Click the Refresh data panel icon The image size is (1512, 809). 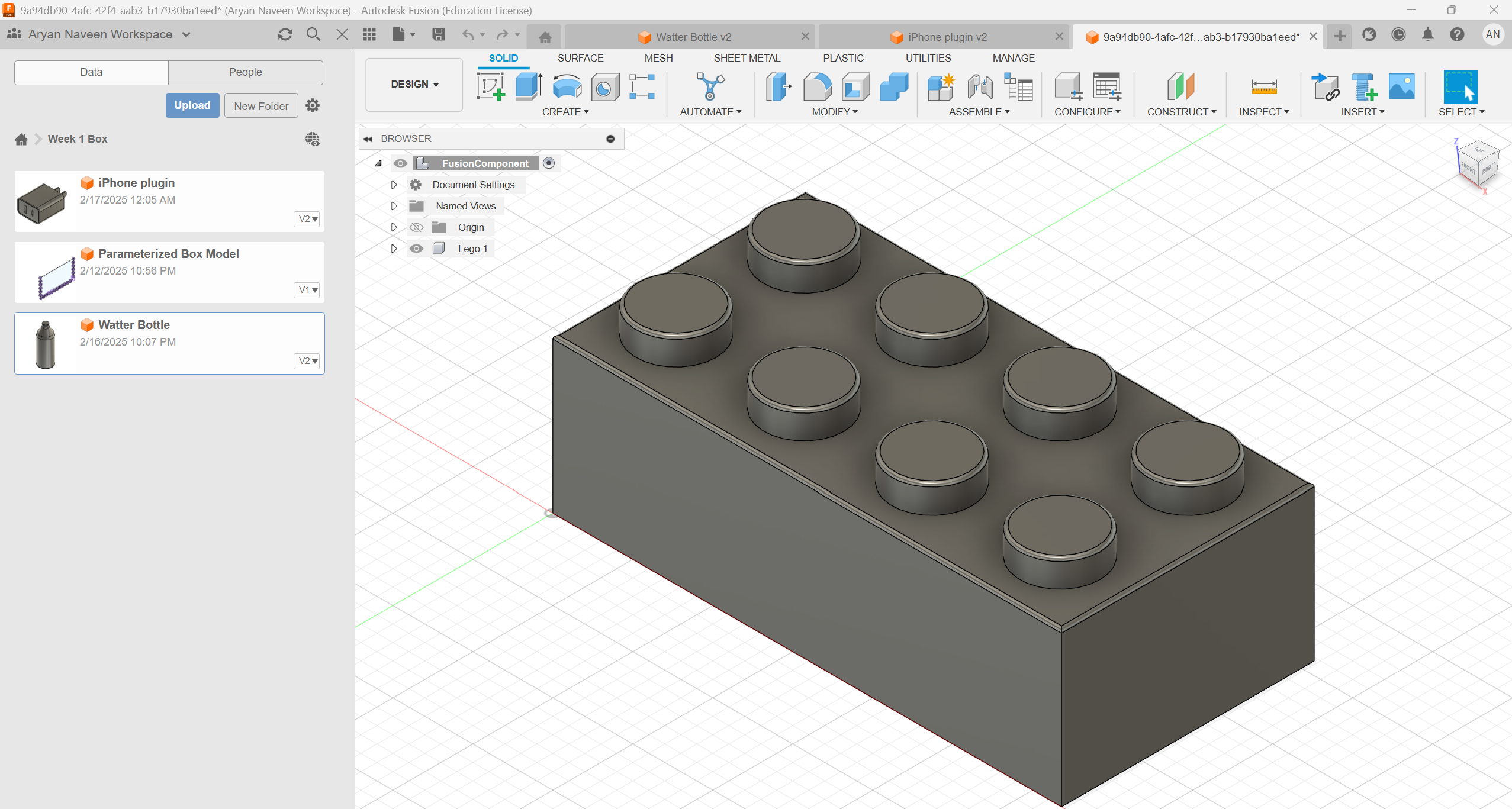pyautogui.click(x=285, y=34)
